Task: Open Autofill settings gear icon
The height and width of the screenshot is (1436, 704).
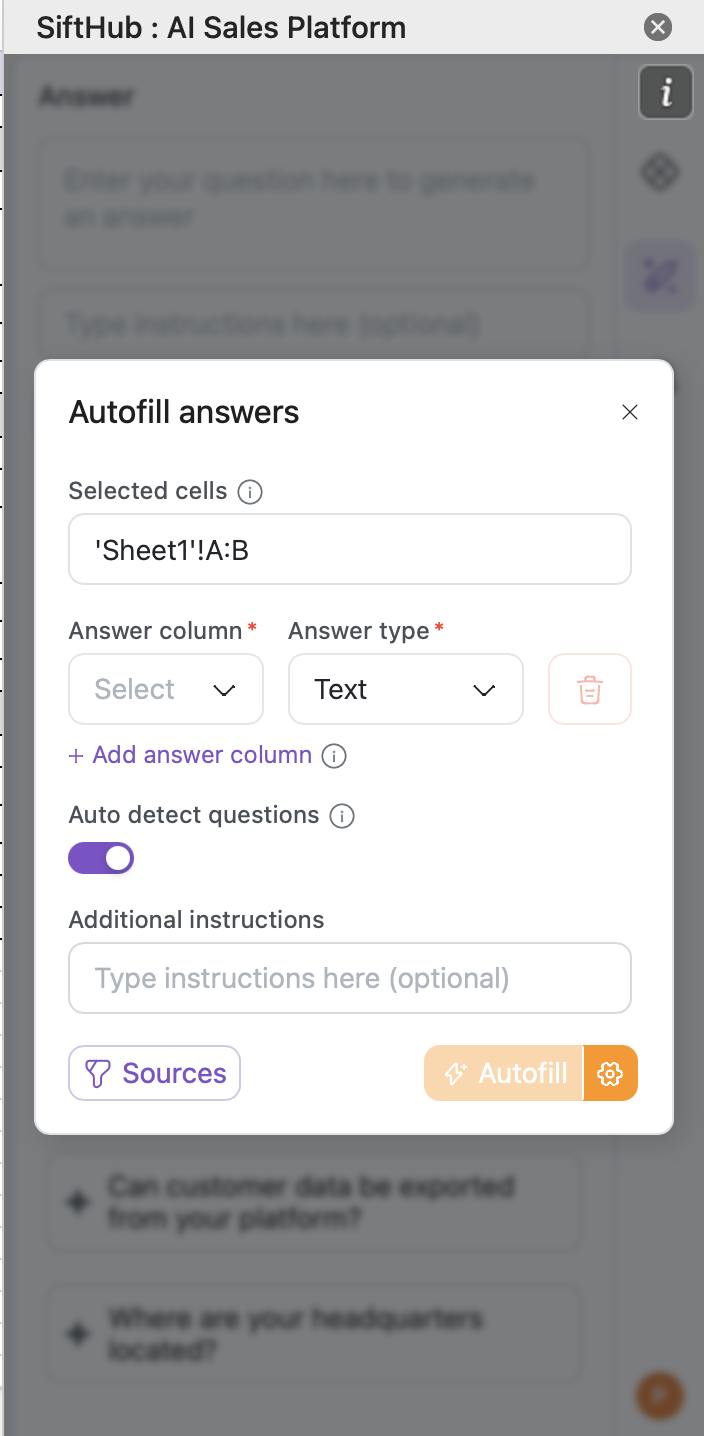Action: tap(610, 1073)
